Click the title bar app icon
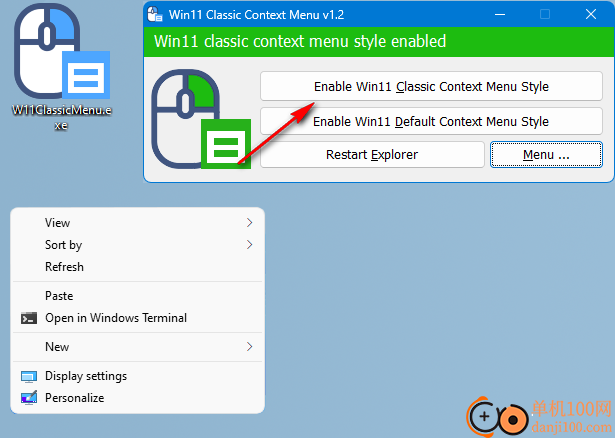Viewport: 615px width, 438px height. [155, 14]
